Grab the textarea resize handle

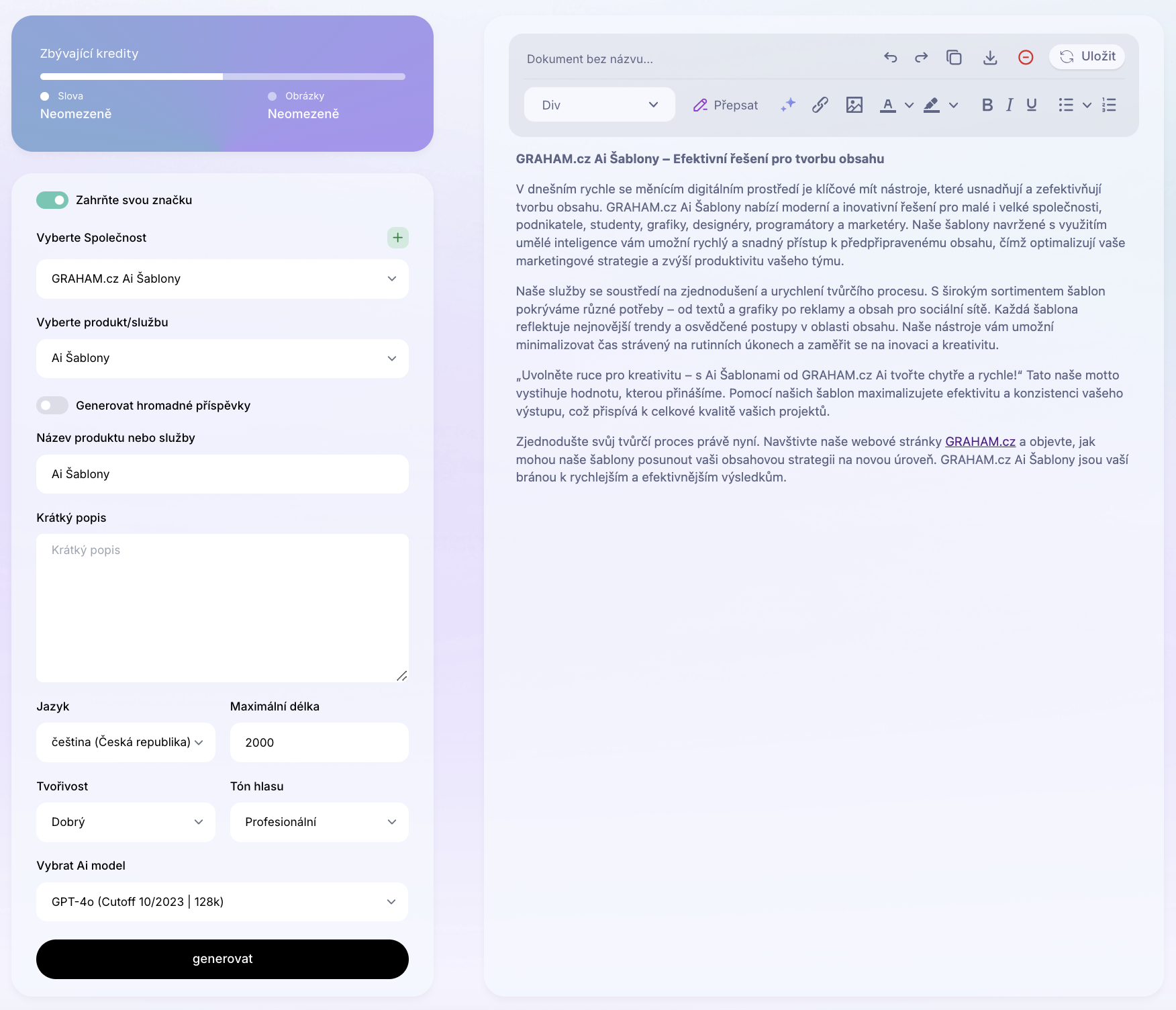(402, 676)
